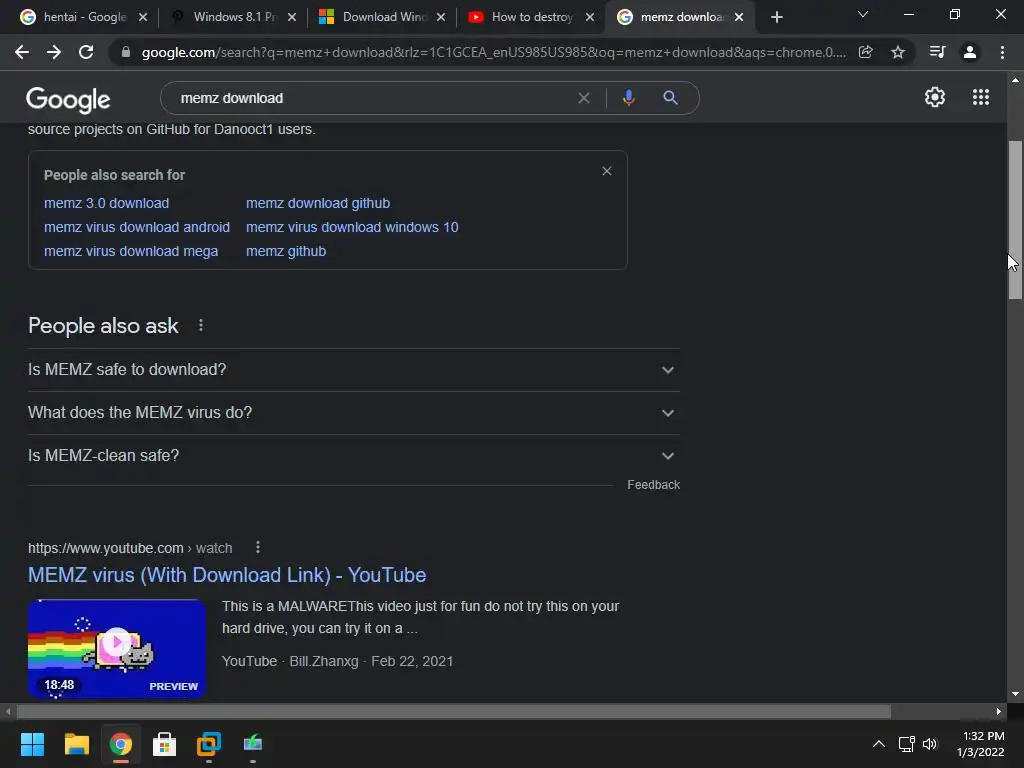
Task: Open the green monitor taskbar app
Action: tap(253, 744)
